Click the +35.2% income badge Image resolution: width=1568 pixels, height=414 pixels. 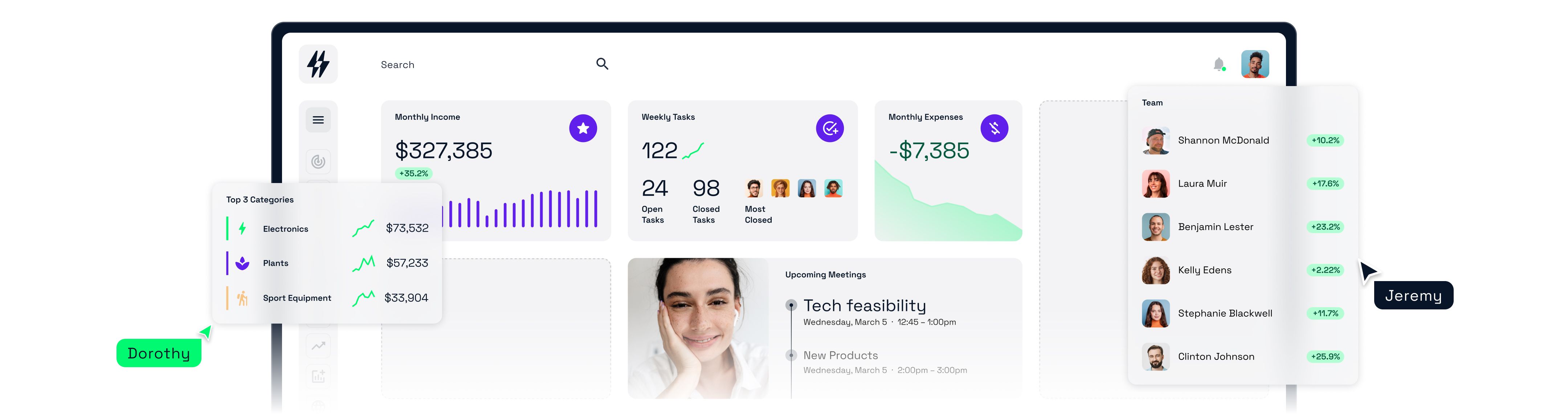click(413, 174)
